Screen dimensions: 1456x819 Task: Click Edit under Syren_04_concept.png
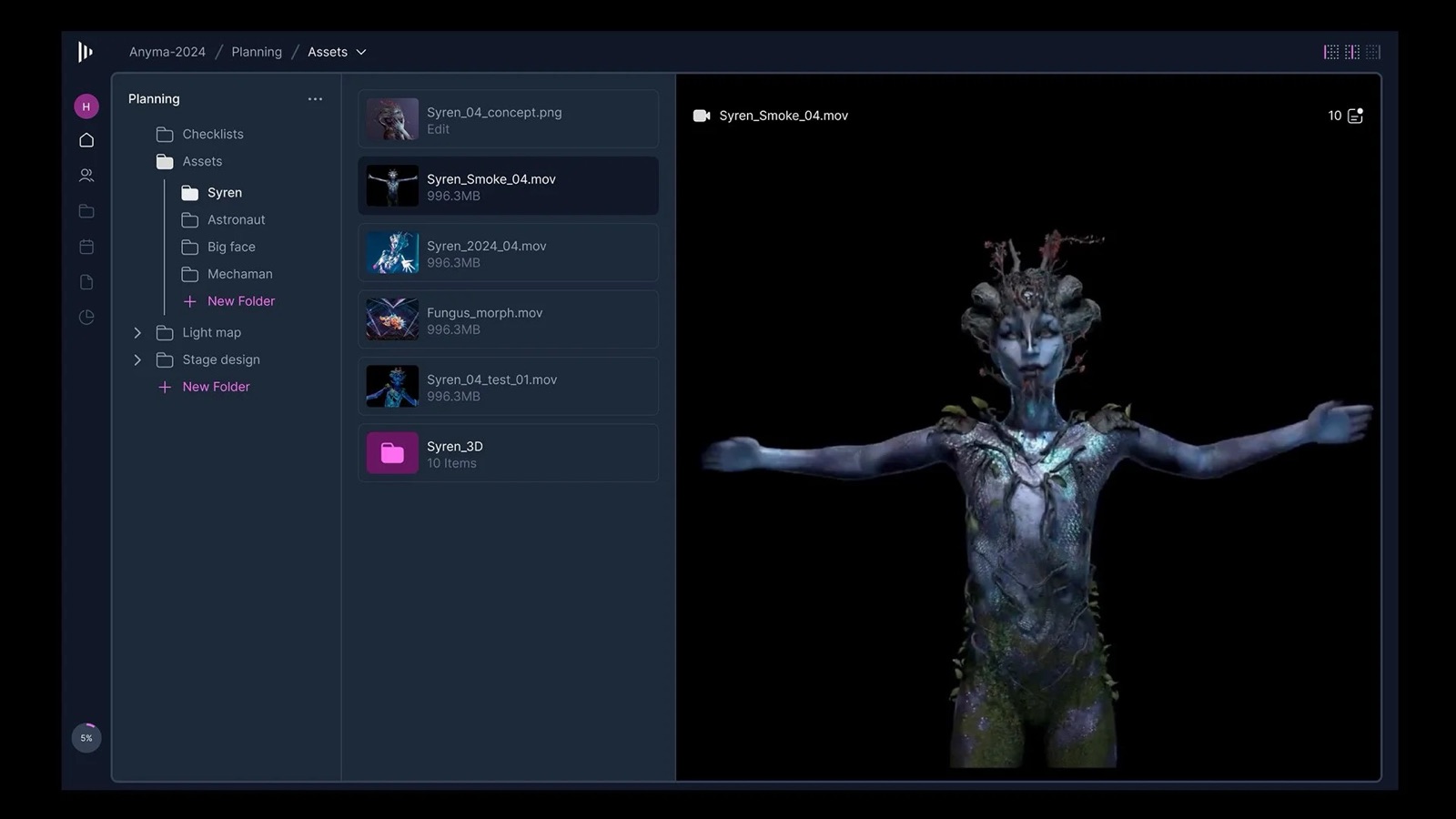(438, 129)
